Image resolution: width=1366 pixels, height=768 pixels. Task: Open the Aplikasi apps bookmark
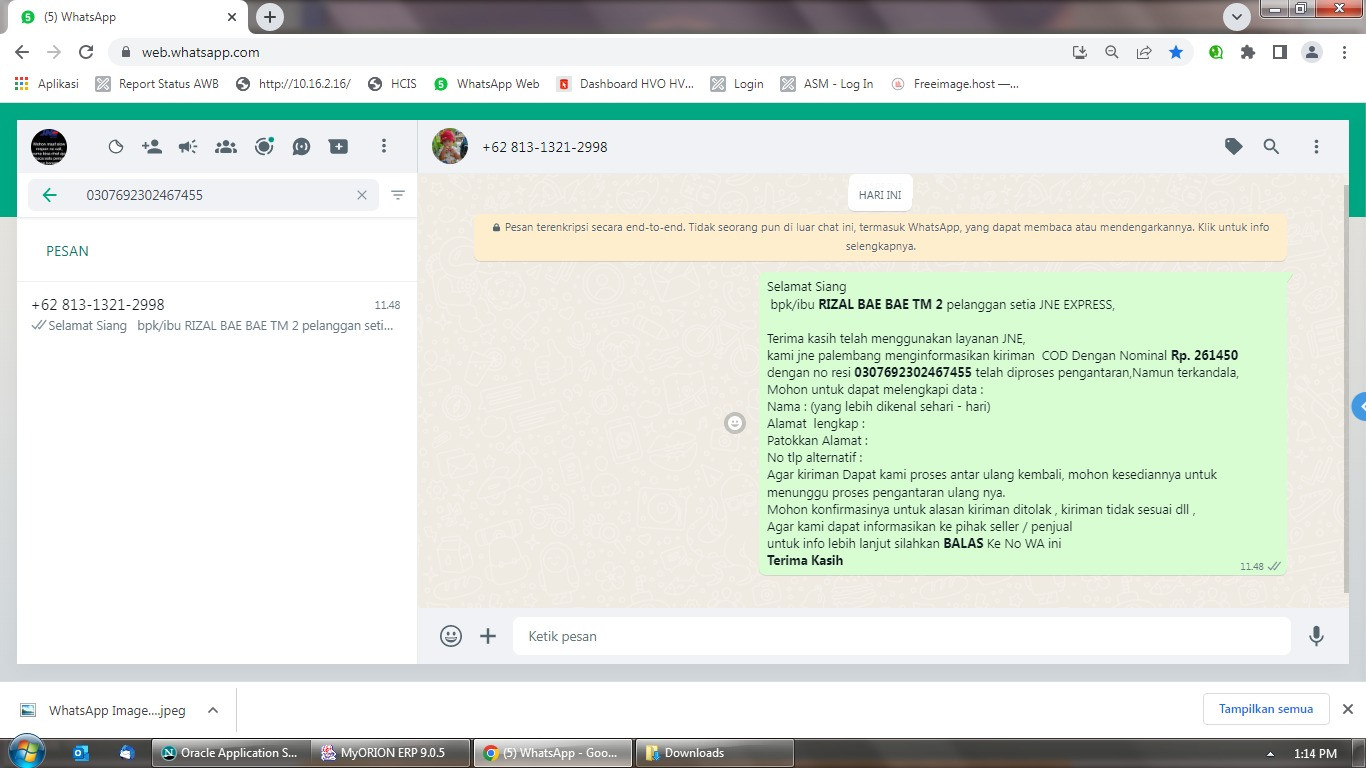(47, 84)
